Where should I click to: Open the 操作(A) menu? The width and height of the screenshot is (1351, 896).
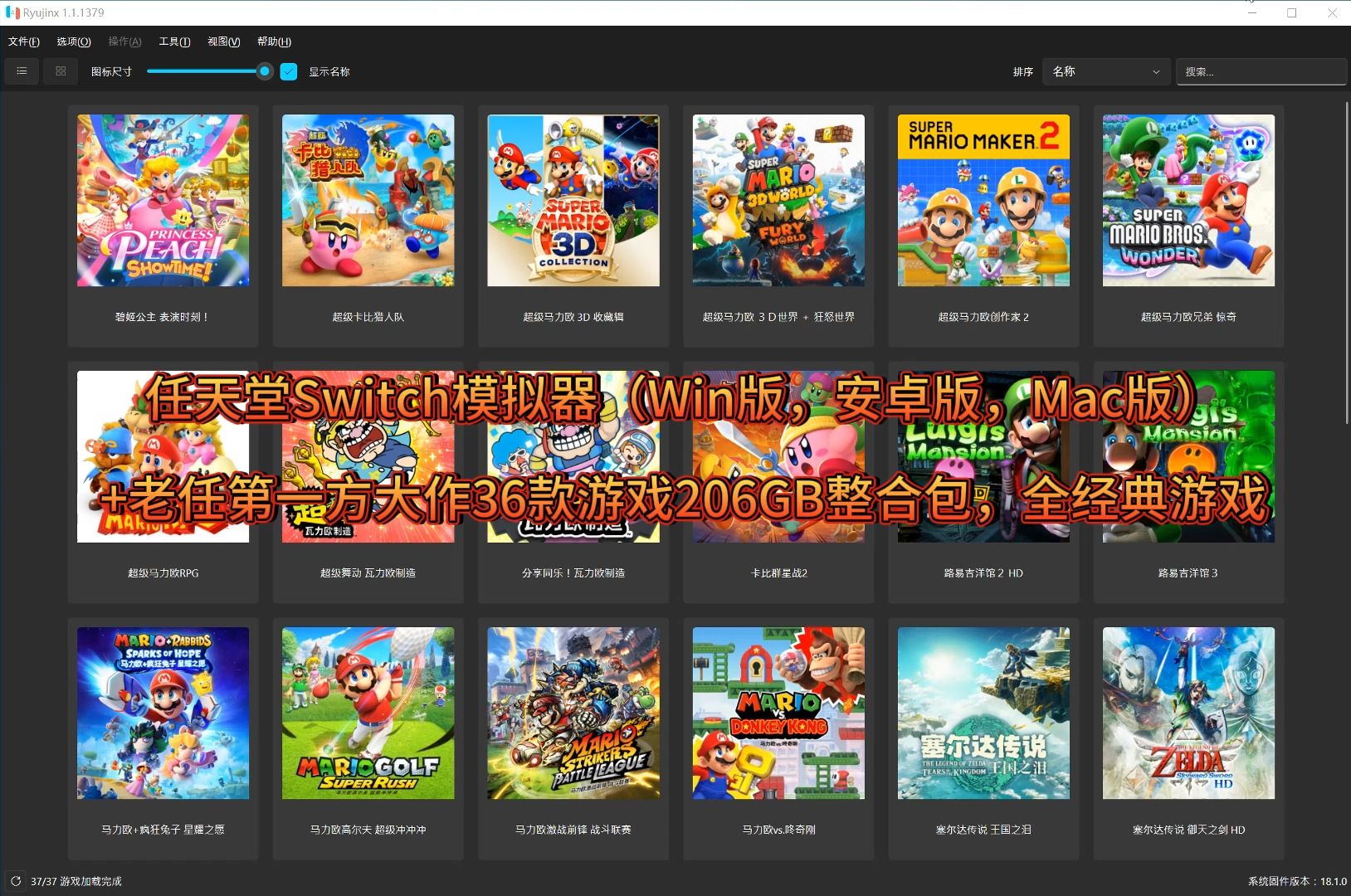pos(124,41)
